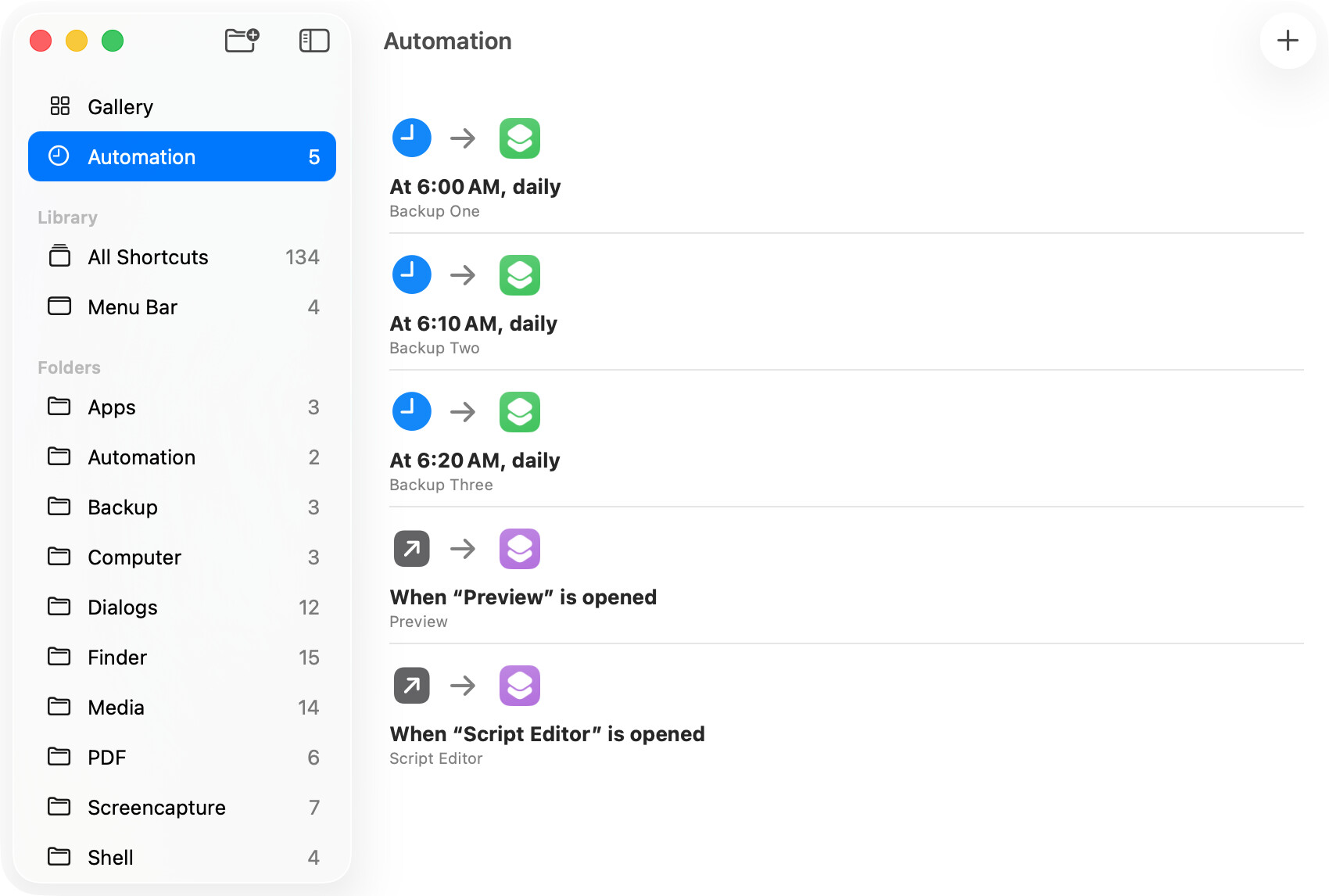Screen dimensions: 1329x896
Task: Open the PDF folder
Action: pyautogui.click(x=182, y=757)
